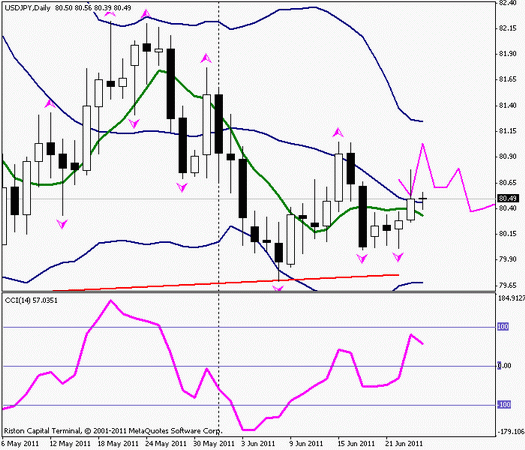The width and height of the screenshot is (525, 450).
Task: Click the 184.9127 CCI scale maximum
Action: coord(512,298)
